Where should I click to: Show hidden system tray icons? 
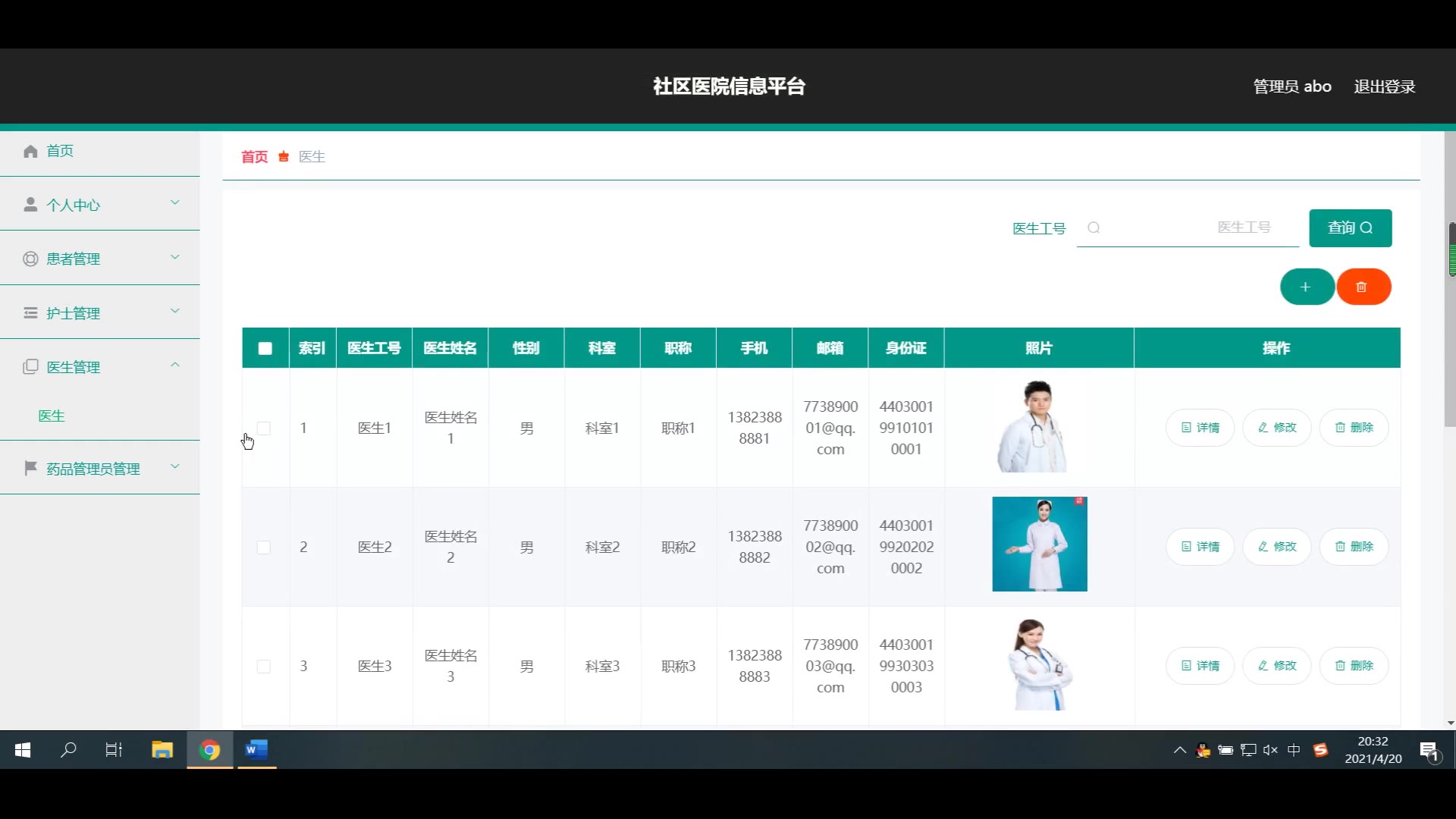click(x=1179, y=750)
